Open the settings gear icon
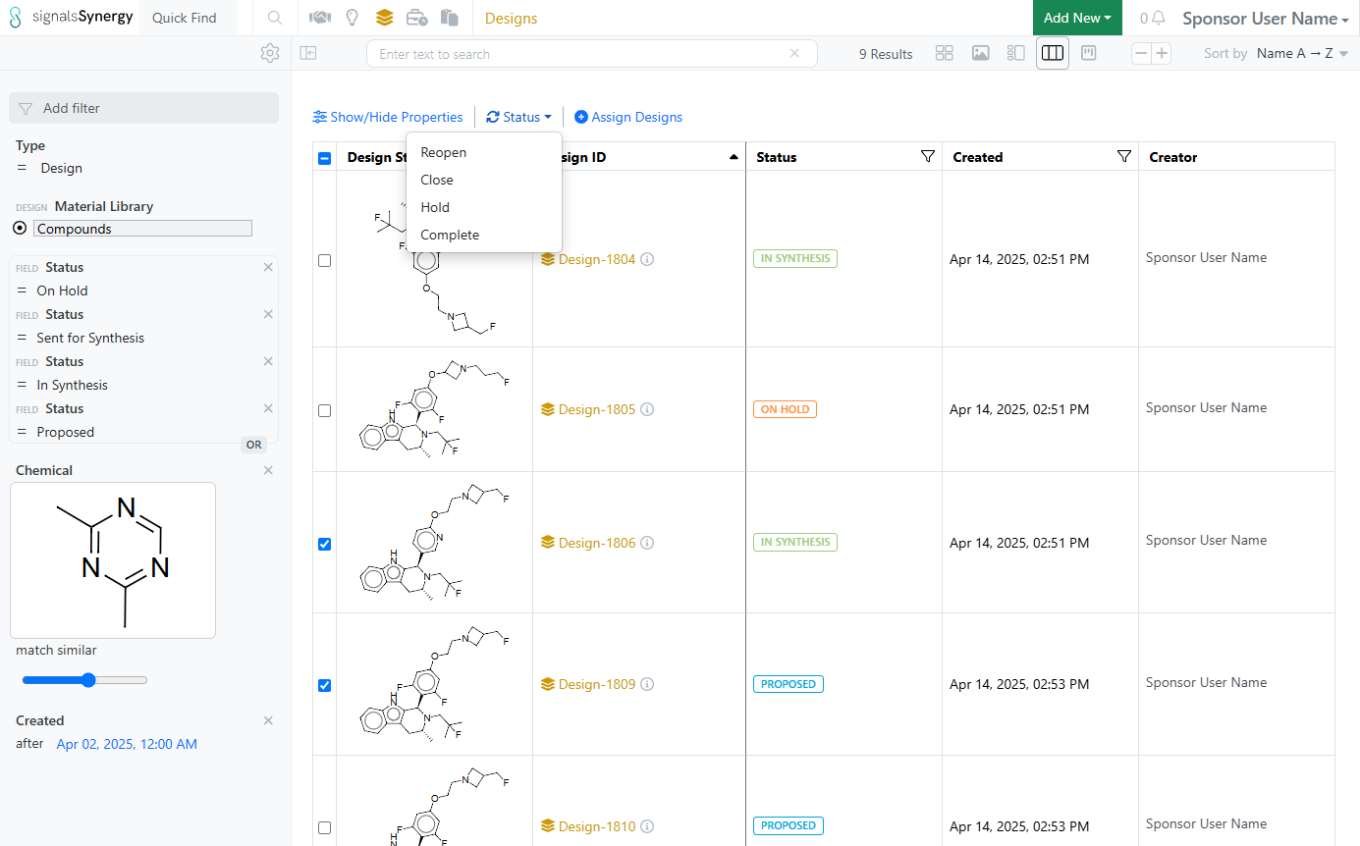 point(269,53)
